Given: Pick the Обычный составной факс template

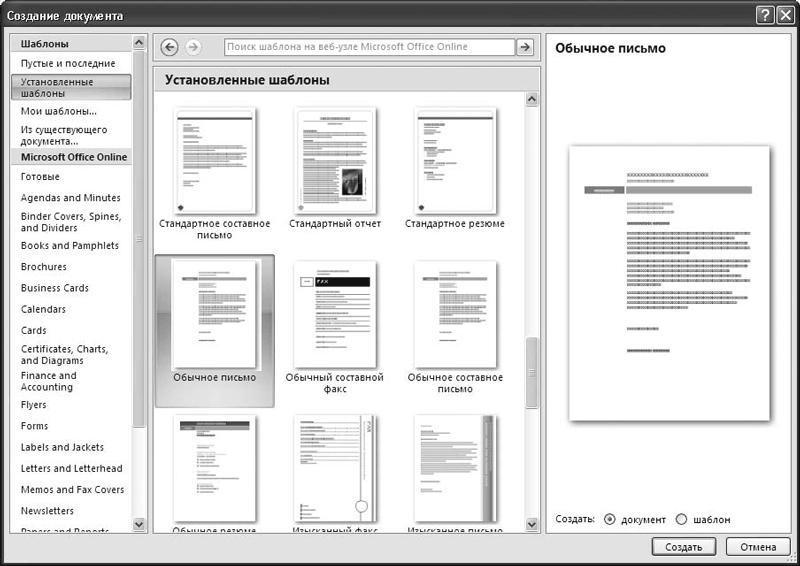Looking at the screenshot, I should (x=334, y=315).
